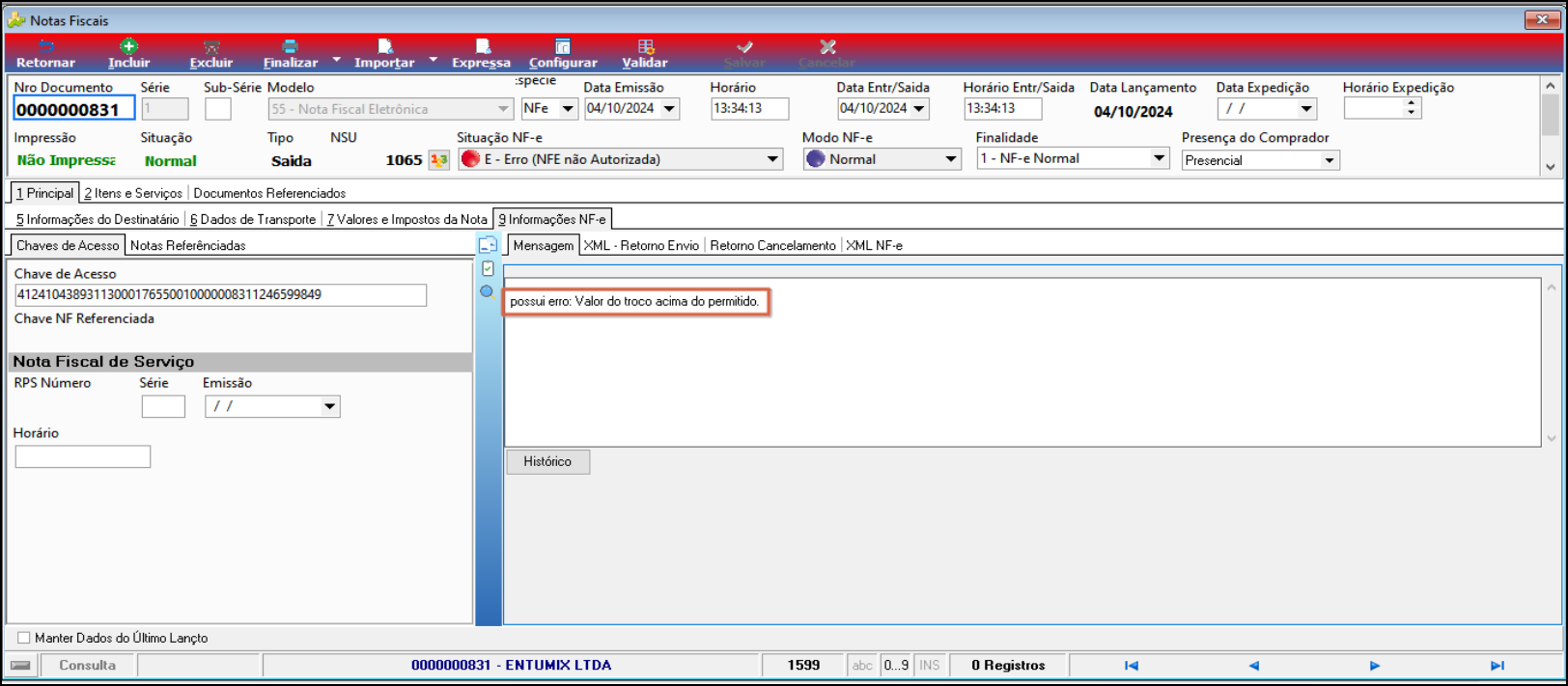Click the checklist icon below the document icon
This screenshot has width=1568, height=686.
[x=488, y=269]
